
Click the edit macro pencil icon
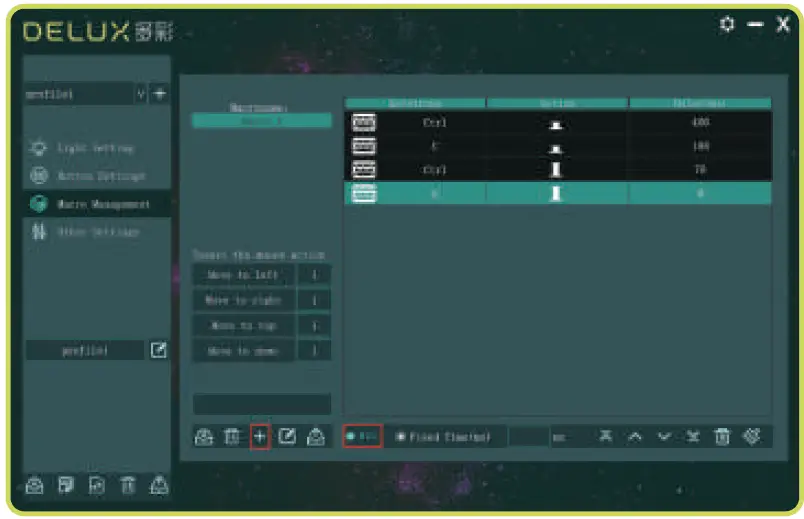point(287,437)
